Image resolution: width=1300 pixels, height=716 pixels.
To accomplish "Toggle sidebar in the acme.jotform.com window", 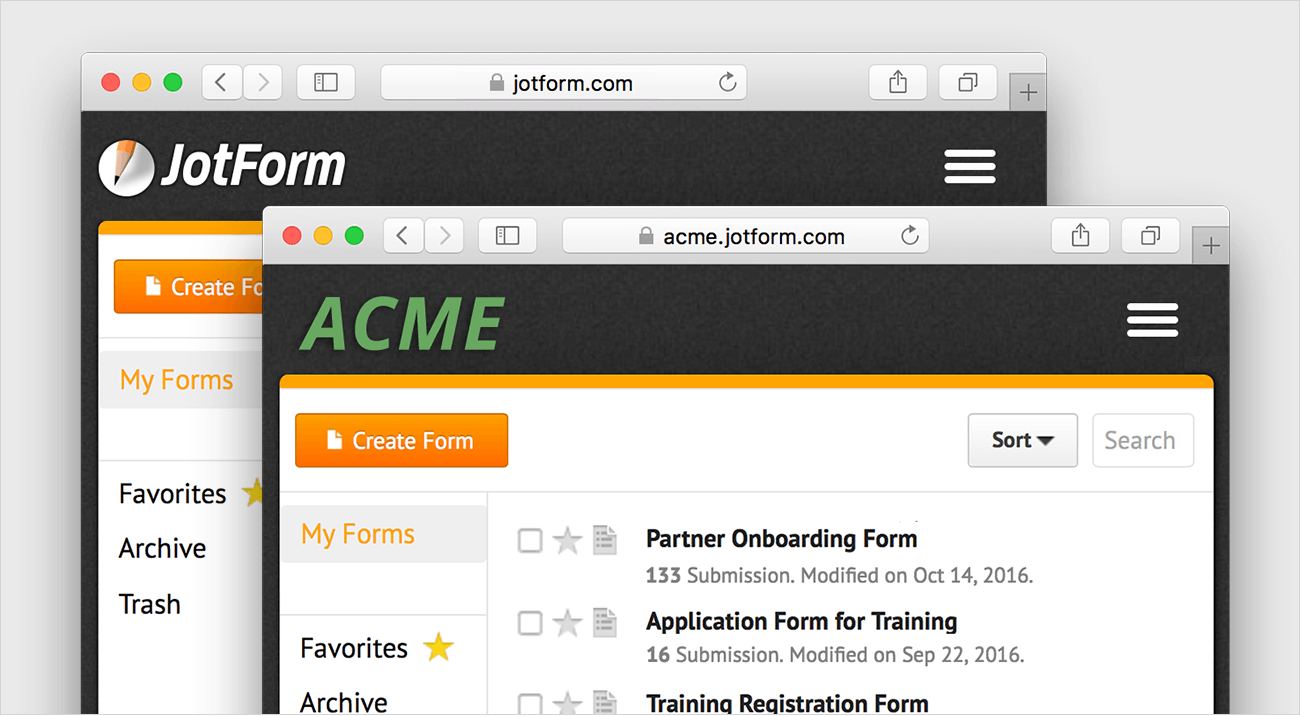I will [x=508, y=236].
